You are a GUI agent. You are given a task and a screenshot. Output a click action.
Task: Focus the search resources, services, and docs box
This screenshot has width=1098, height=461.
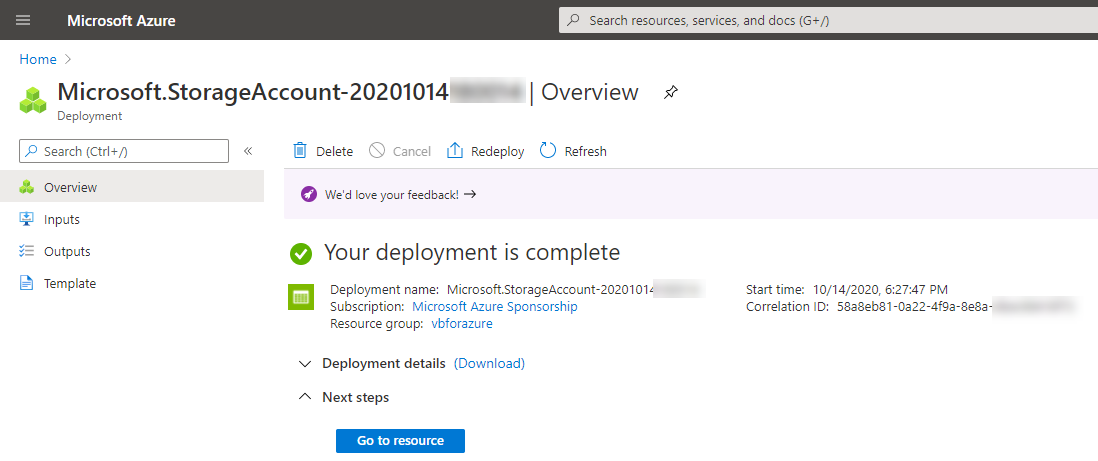[828, 20]
